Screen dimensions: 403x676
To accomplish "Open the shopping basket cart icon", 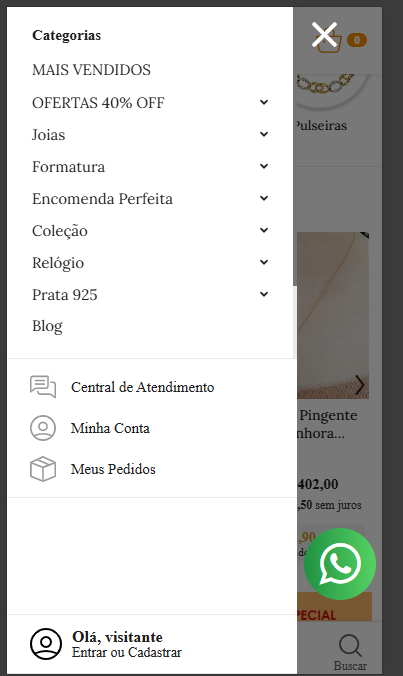I will (x=330, y=42).
